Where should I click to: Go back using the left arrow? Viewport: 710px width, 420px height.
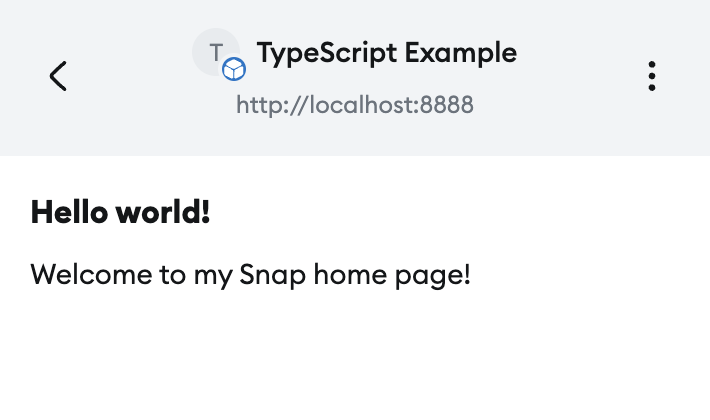click(x=58, y=76)
